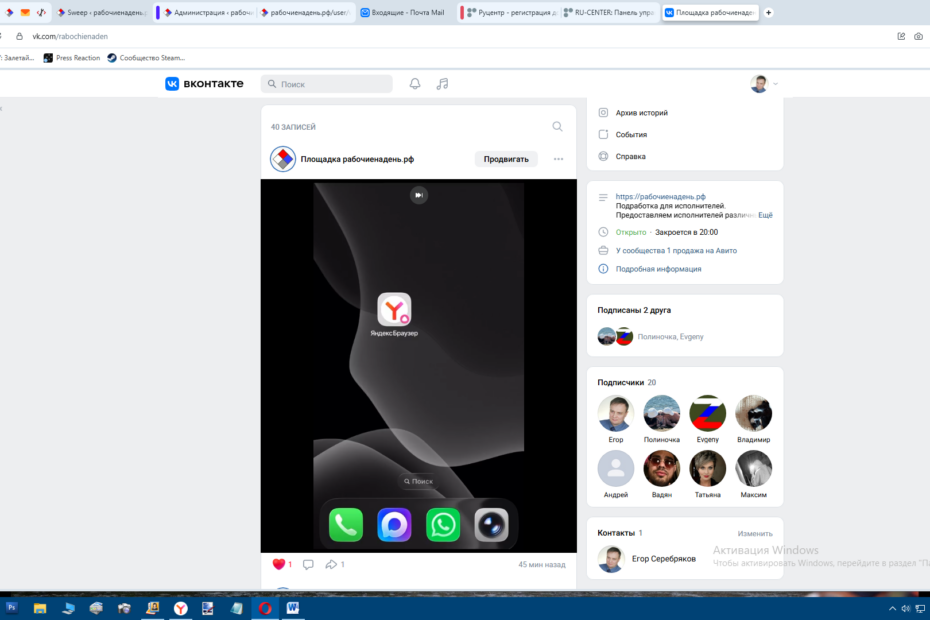
Task: Click the Изменить link in Contacts
Action: coord(755,533)
